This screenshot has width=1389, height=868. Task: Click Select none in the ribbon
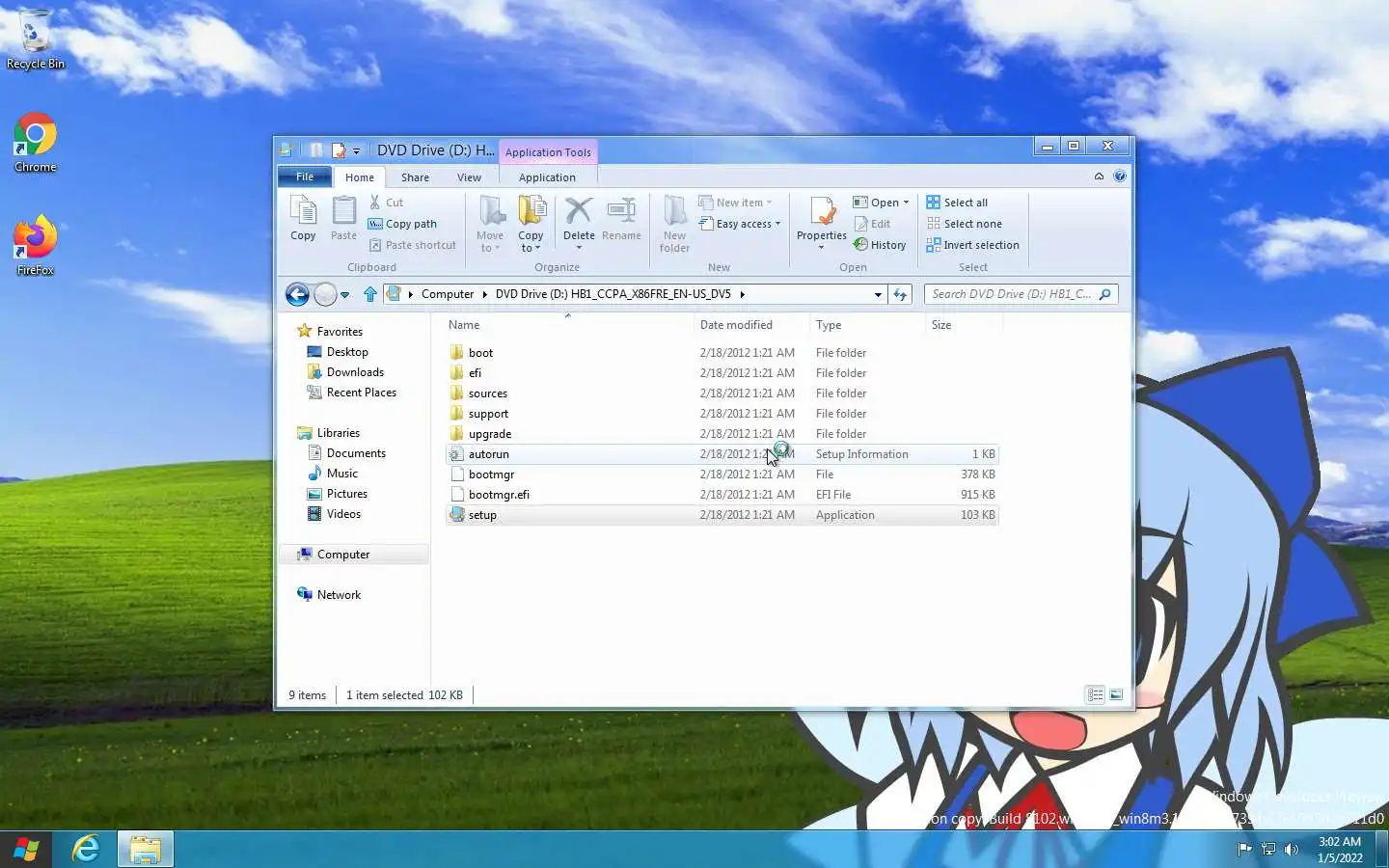(x=964, y=224)
